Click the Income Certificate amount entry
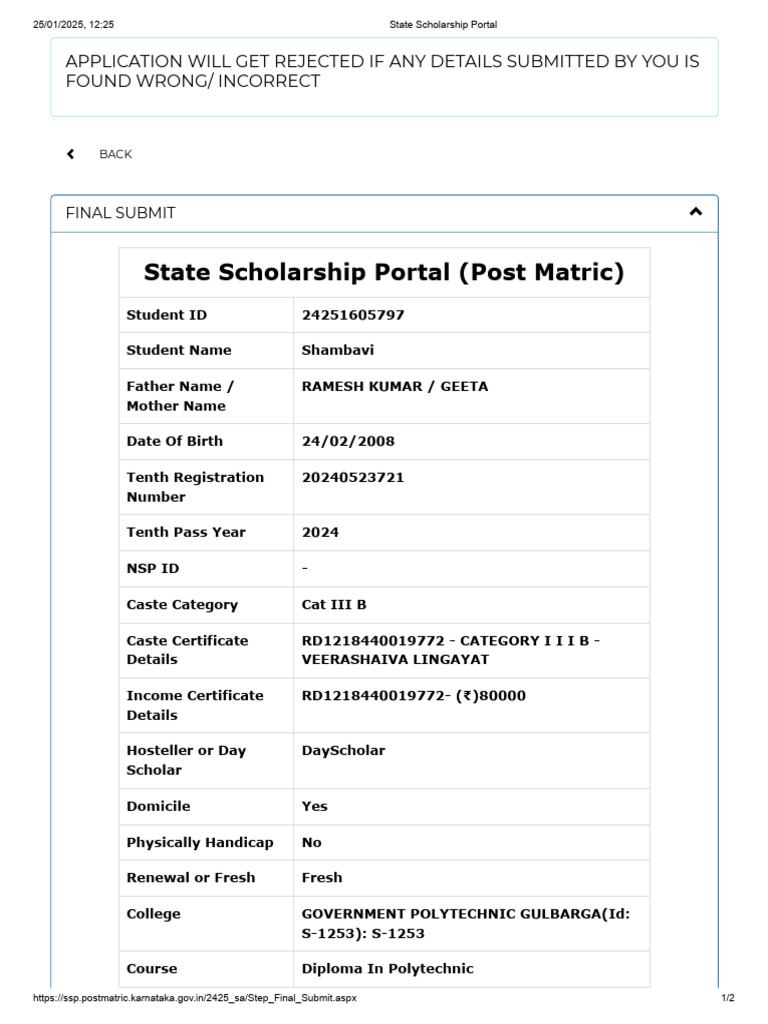The width and height of the screenshot is (768, 1024). (413, 696)
